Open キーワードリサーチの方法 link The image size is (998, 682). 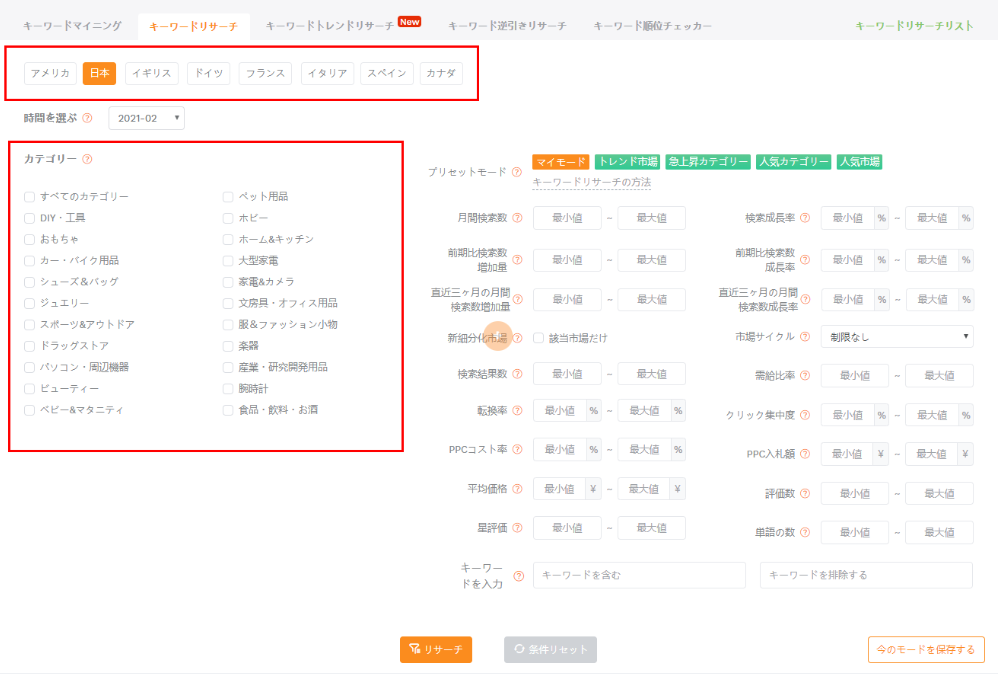tap(591, 182)
